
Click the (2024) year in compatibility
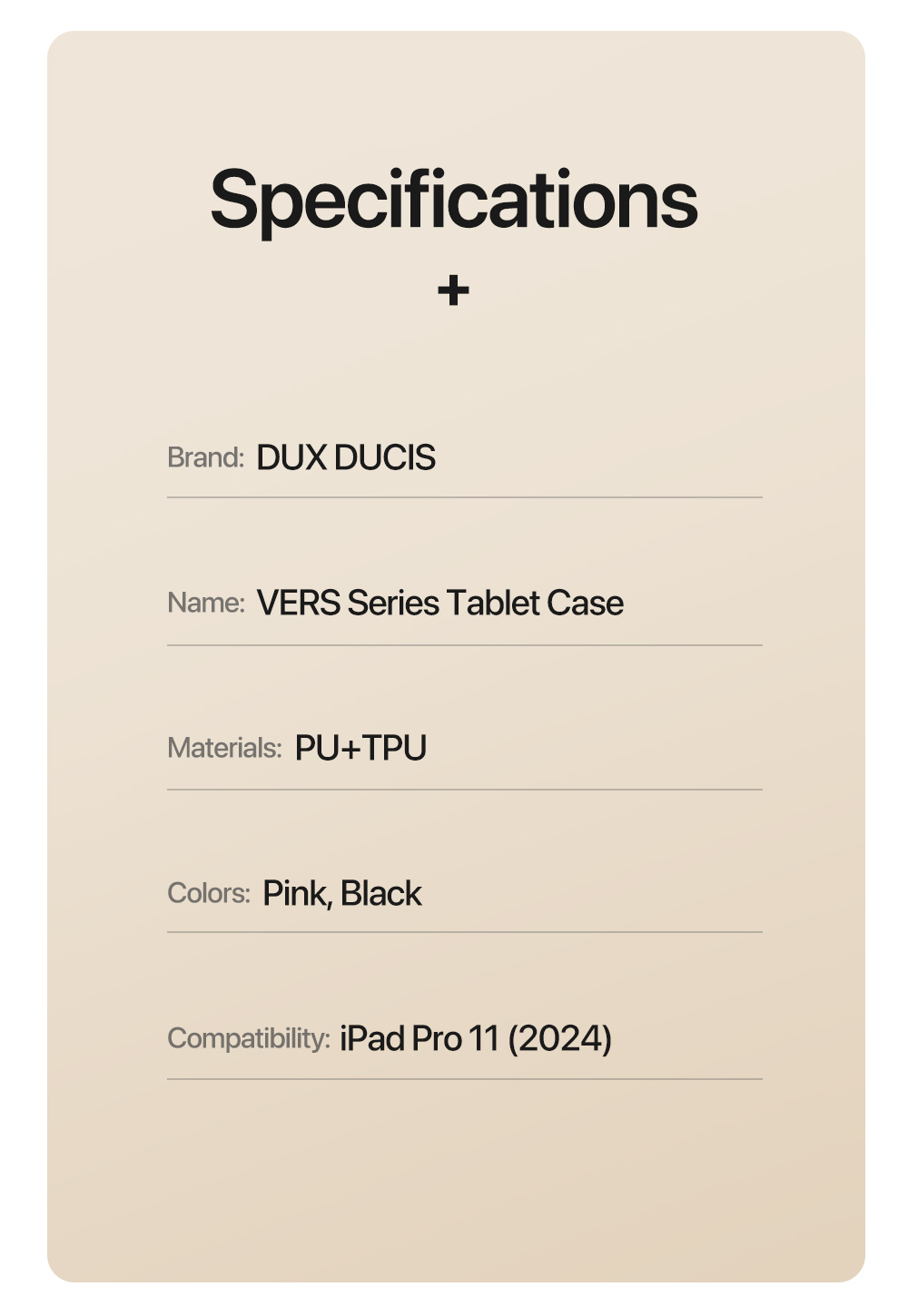pyautogui.click(x=559, y=1038)
